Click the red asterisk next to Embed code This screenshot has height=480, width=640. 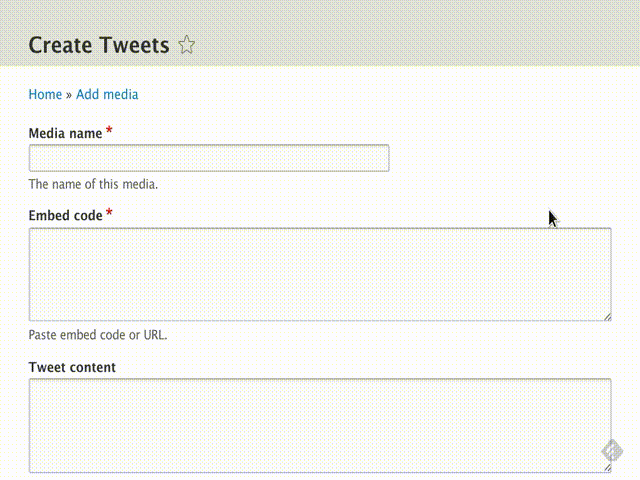point(109,214)
